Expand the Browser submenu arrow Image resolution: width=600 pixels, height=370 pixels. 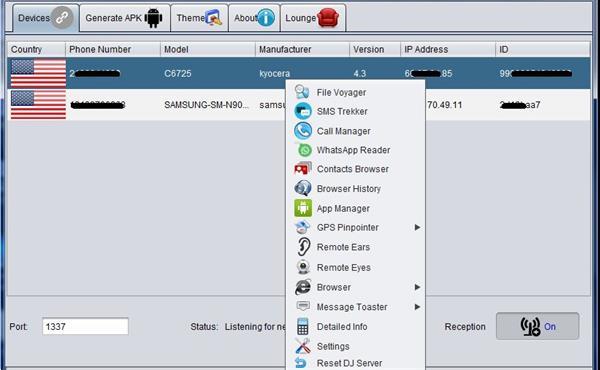point(417,287)
